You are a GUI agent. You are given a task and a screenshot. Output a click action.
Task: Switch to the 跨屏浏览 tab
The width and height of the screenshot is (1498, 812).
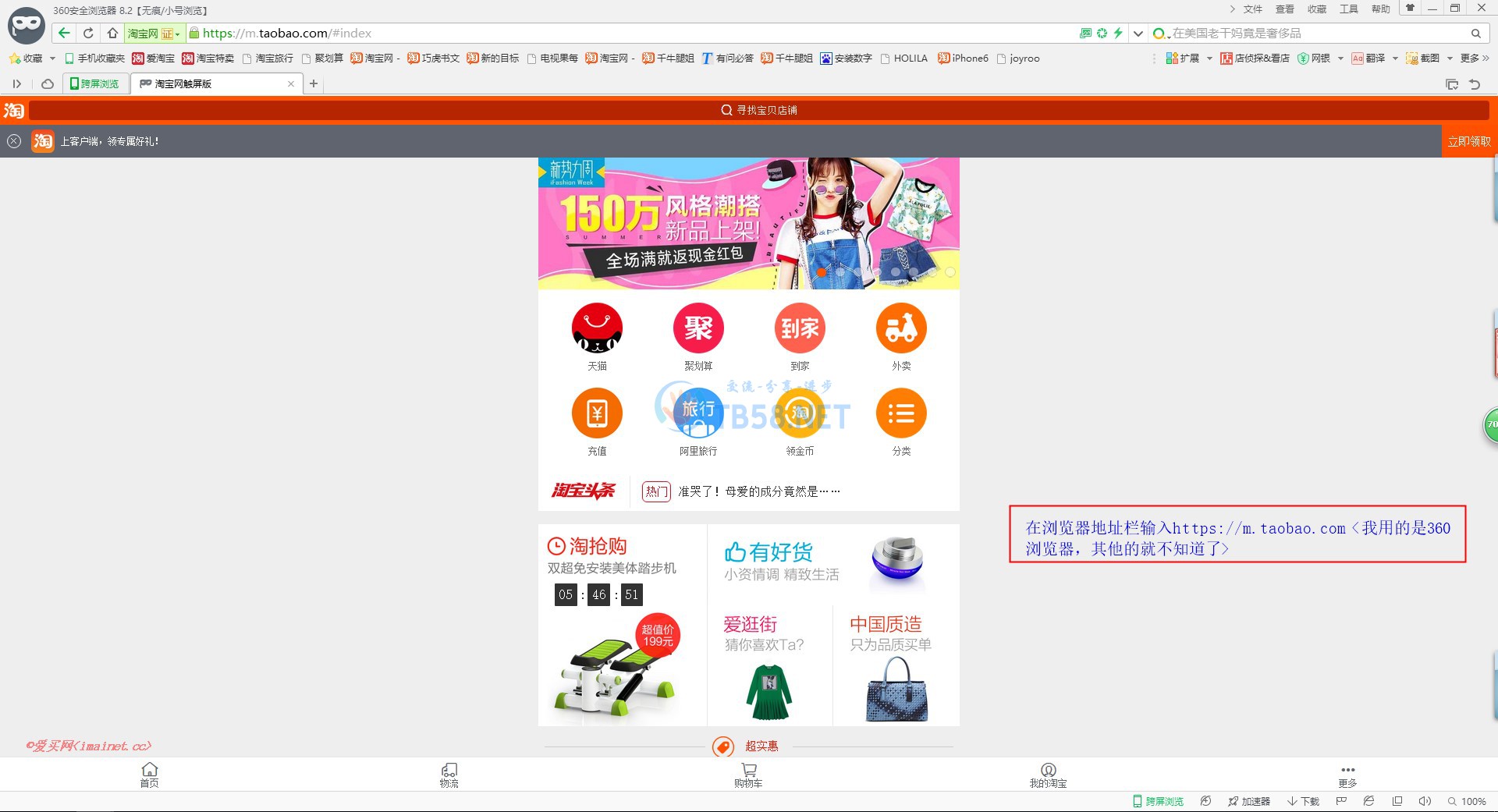95,83
